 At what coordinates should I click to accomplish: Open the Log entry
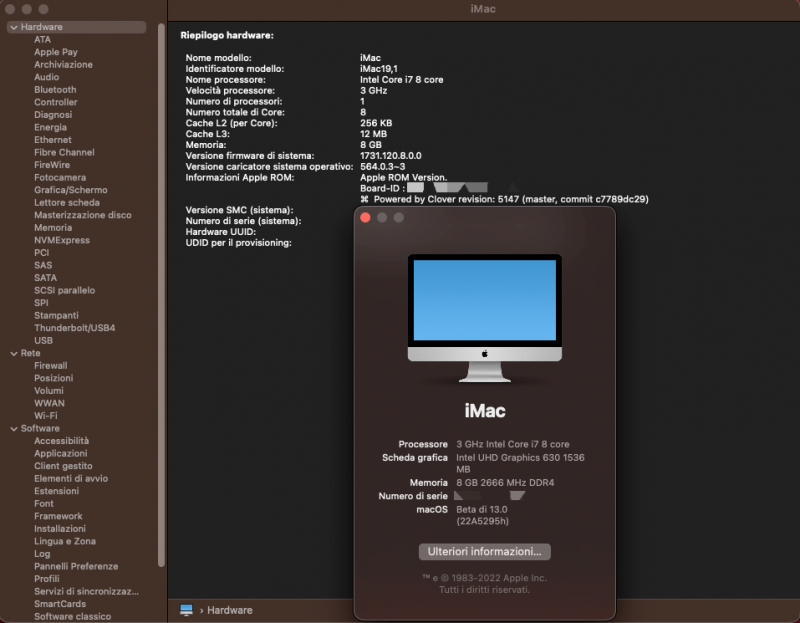coord(42,554)
